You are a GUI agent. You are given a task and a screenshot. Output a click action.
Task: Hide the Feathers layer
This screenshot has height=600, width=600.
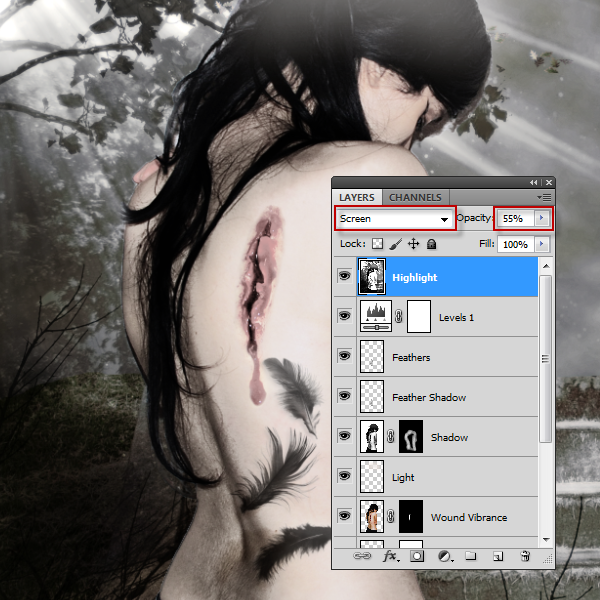[344, 356]
